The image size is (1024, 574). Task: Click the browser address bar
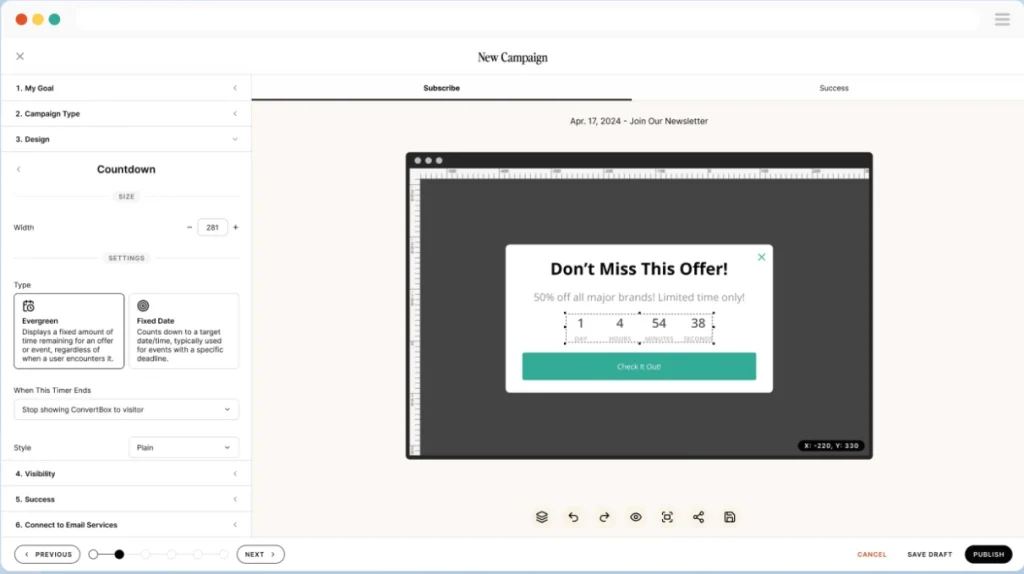click(x=527, y=20)
